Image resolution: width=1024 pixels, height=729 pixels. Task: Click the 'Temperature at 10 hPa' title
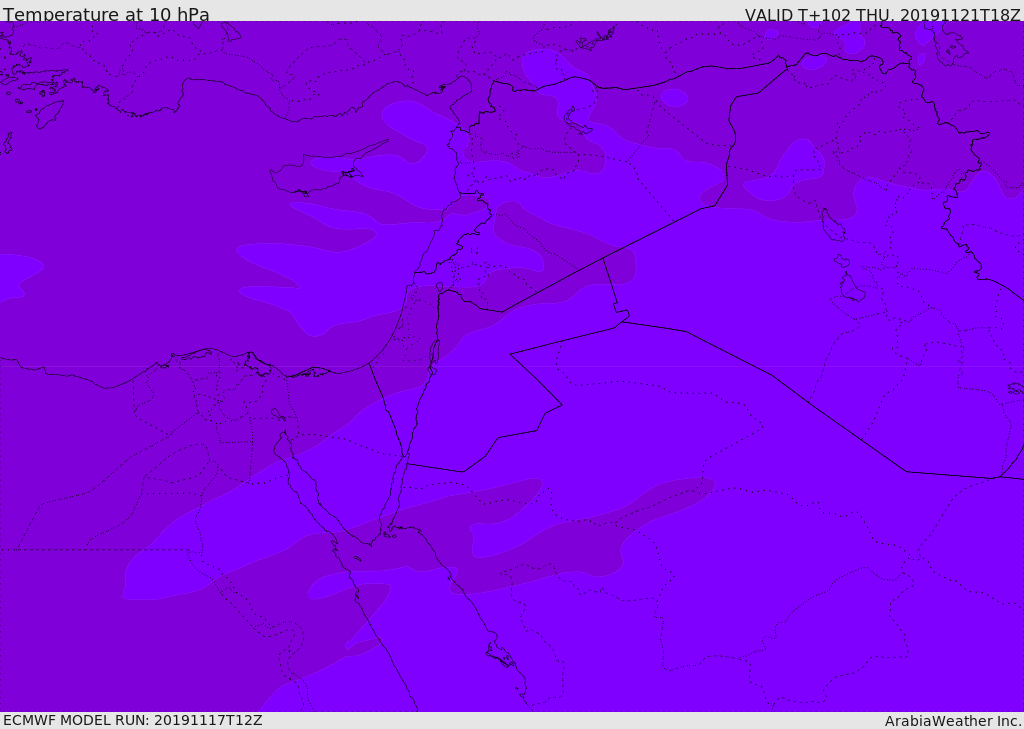point(106,14)
